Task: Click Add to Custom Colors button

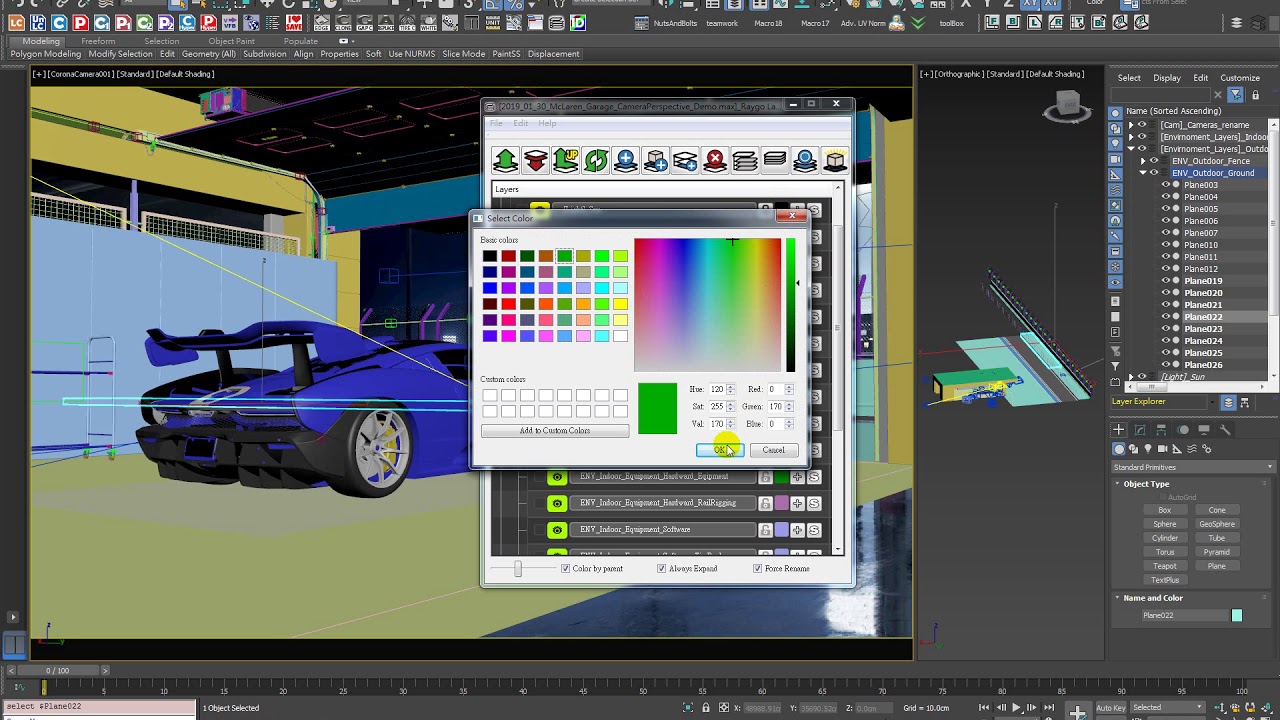Action: [x=555, y=430]
